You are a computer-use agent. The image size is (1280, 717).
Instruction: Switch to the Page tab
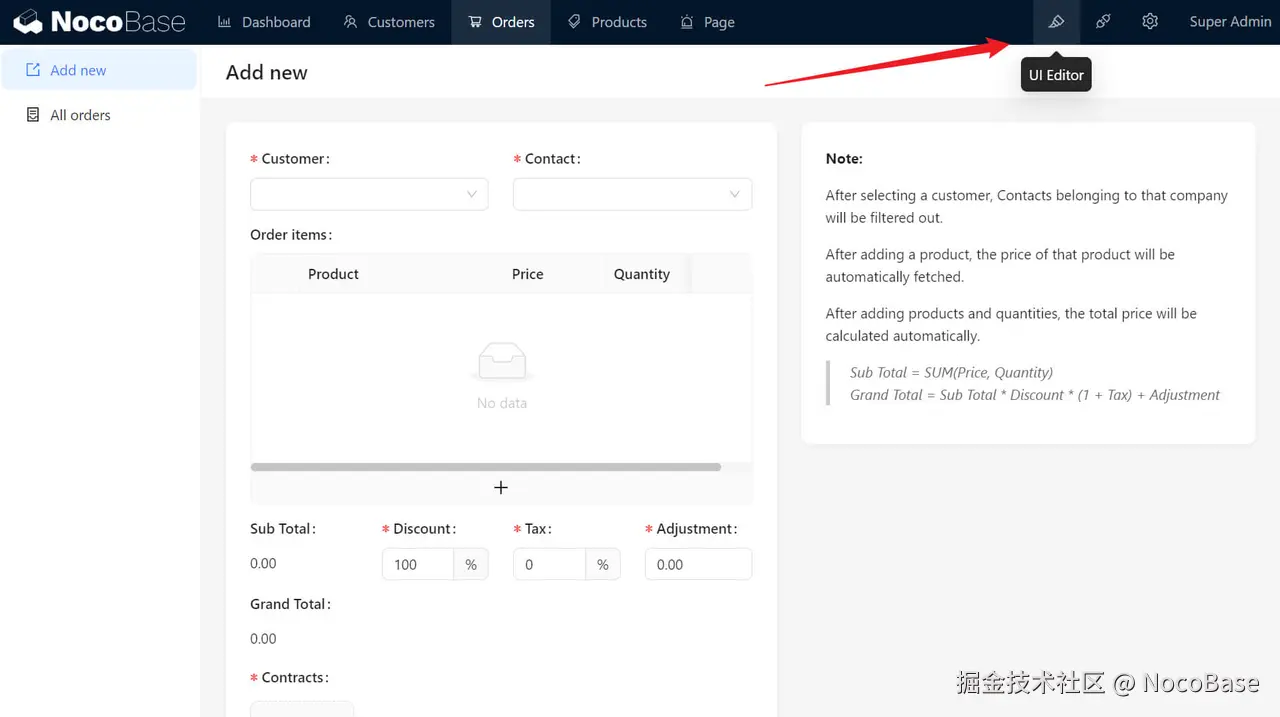[707, 21]
